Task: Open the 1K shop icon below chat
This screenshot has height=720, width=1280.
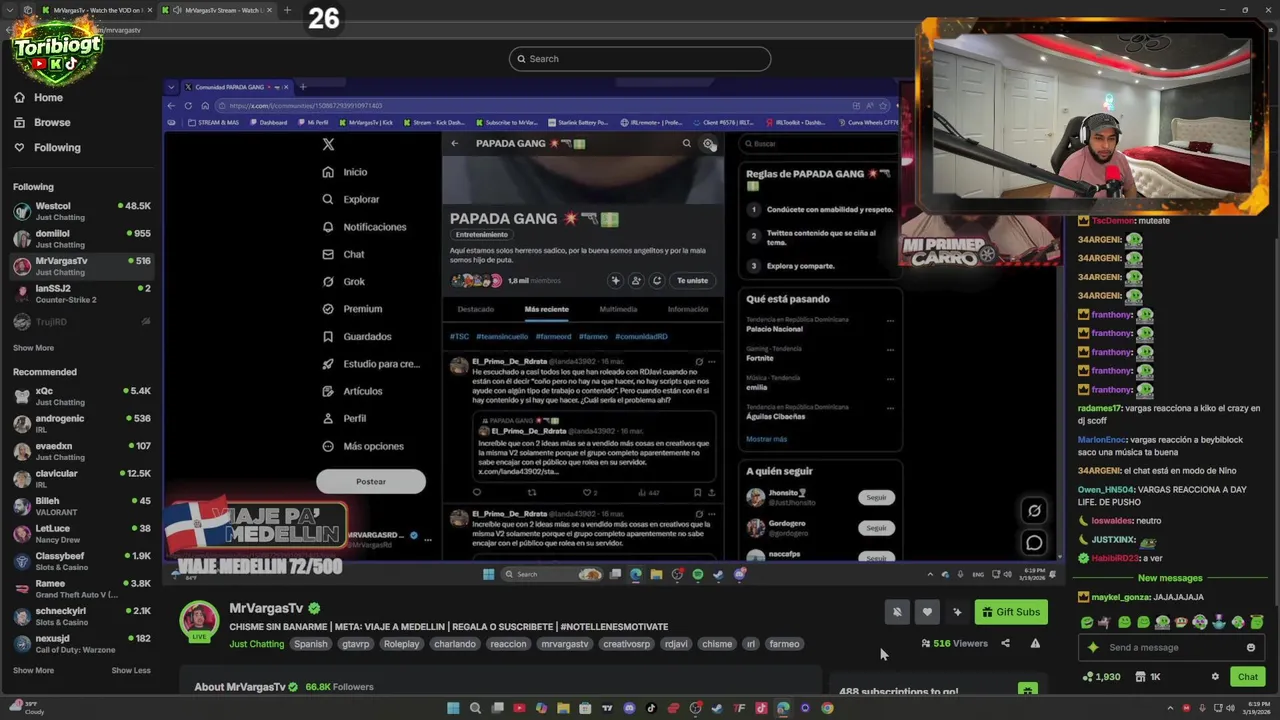Action: [x=1148, y=677]
